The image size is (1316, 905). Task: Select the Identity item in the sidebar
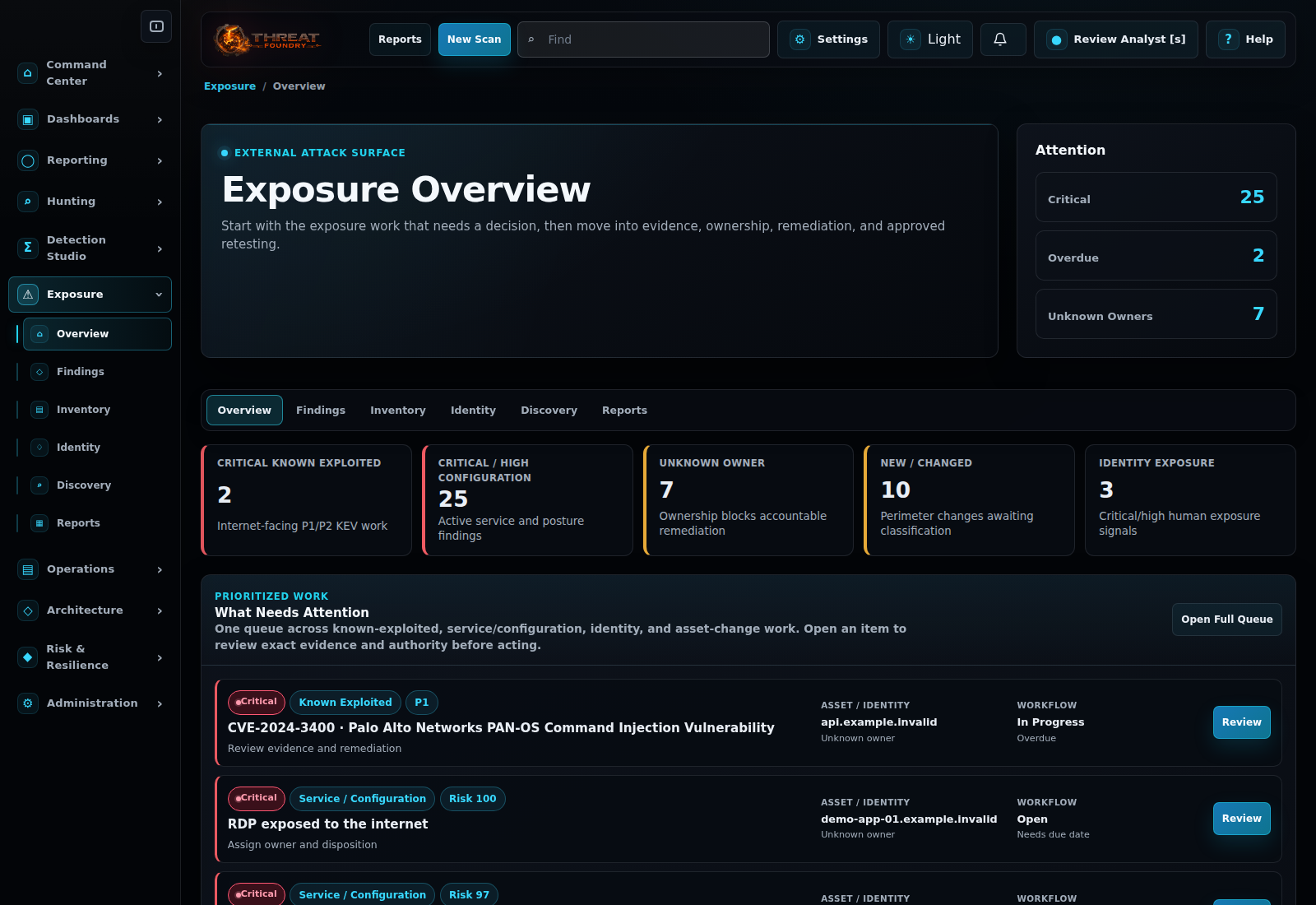97,448
